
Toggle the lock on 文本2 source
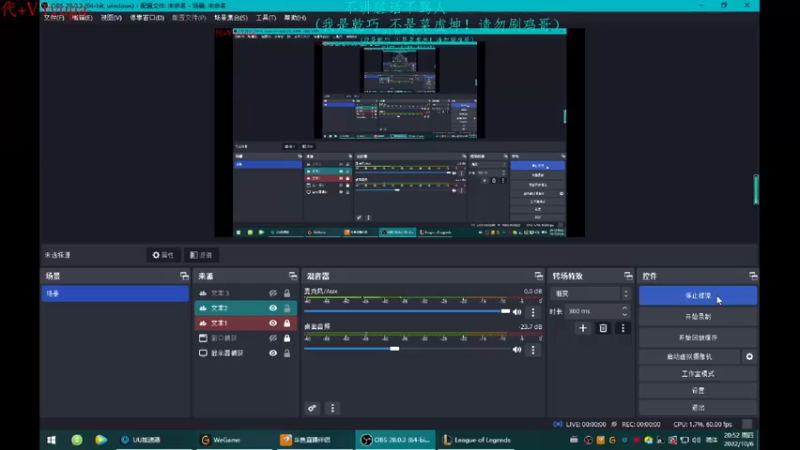287,308
